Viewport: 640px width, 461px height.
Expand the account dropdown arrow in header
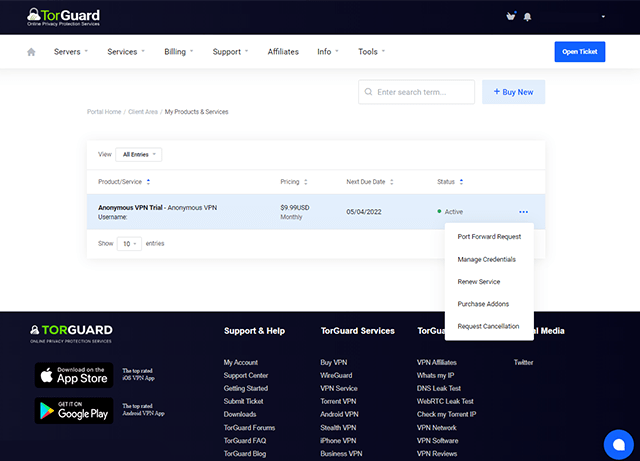[603, 17]
